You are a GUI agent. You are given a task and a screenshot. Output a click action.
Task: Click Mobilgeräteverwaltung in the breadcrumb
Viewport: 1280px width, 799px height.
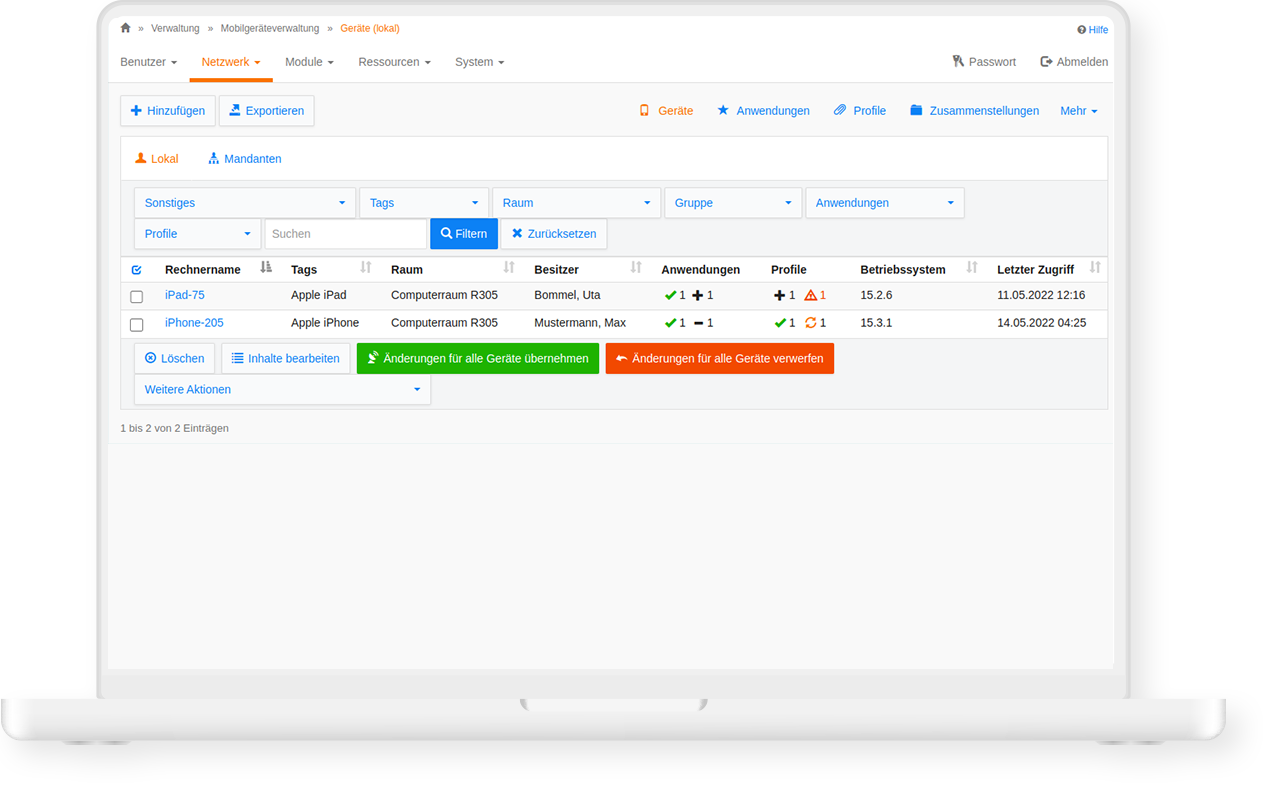pos(270,29)
